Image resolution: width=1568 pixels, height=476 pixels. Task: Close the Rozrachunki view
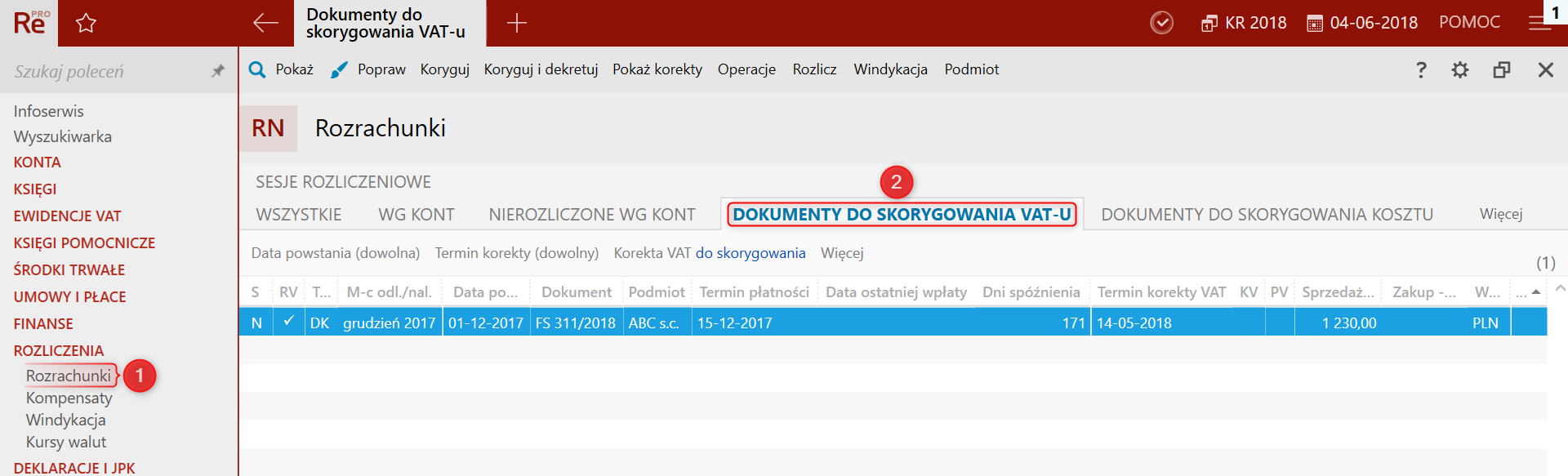coord(1546,70)
